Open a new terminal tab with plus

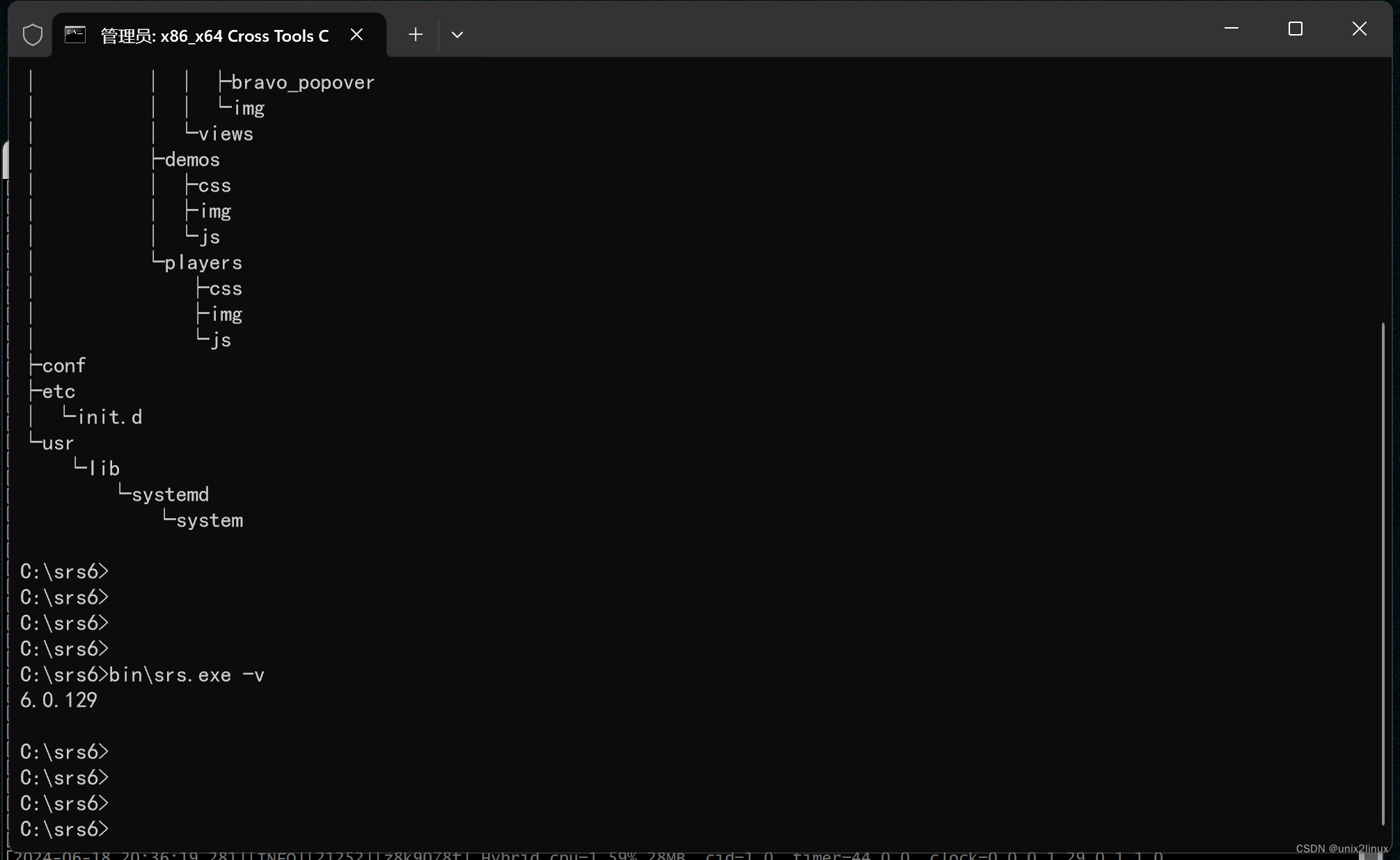(x=416, y=35)
